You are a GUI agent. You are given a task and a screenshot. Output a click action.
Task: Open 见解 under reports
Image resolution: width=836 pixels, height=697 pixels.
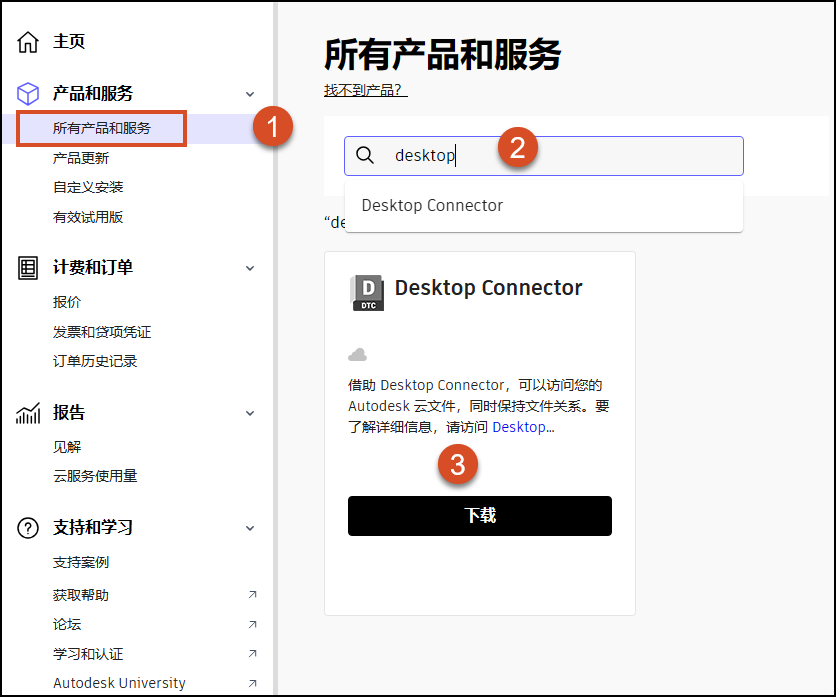point(67,447)
